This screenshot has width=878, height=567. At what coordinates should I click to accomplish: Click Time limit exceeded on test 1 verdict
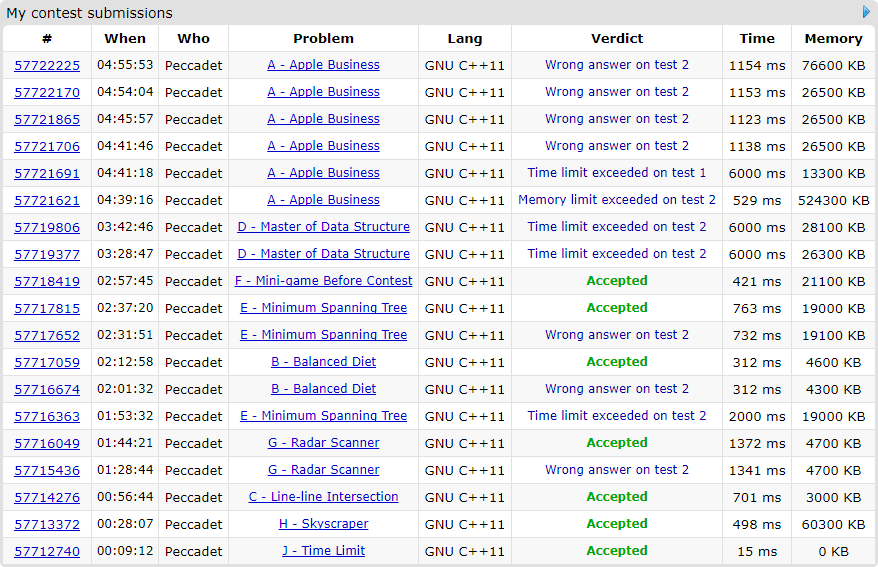click(616, 173)
